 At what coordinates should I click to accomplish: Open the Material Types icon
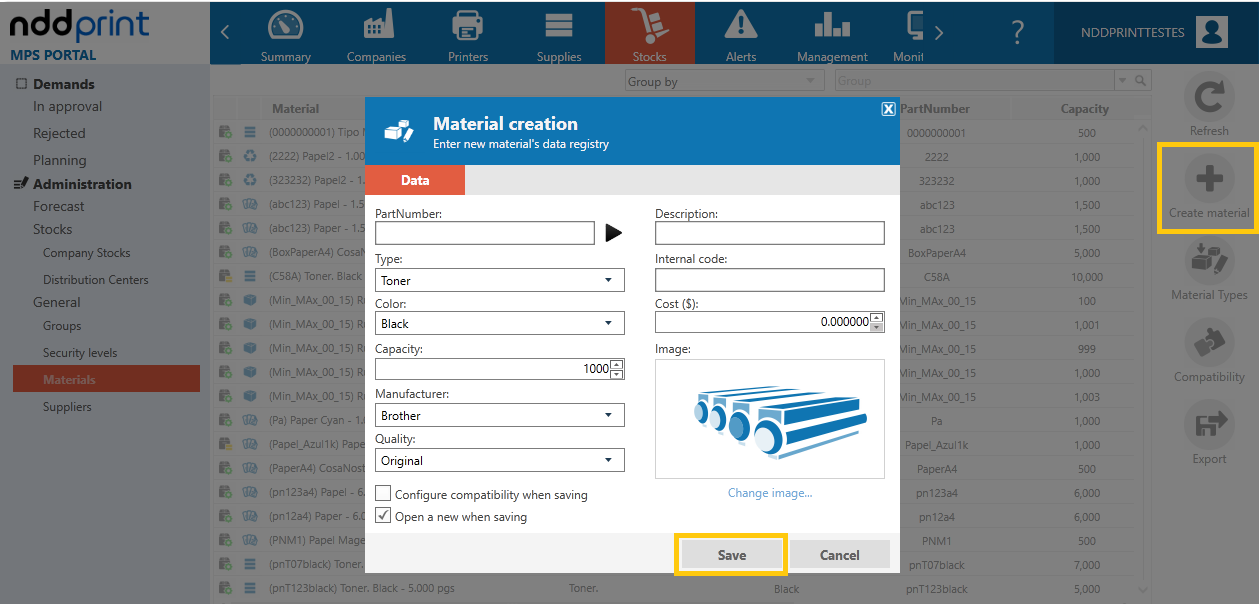point(1209,261)
